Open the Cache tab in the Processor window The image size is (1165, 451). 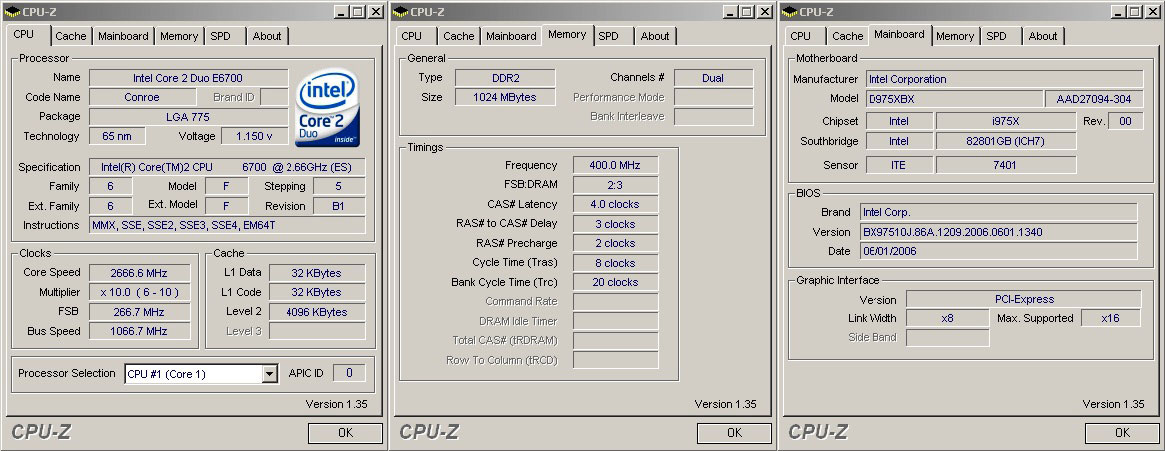click(70, 36)
